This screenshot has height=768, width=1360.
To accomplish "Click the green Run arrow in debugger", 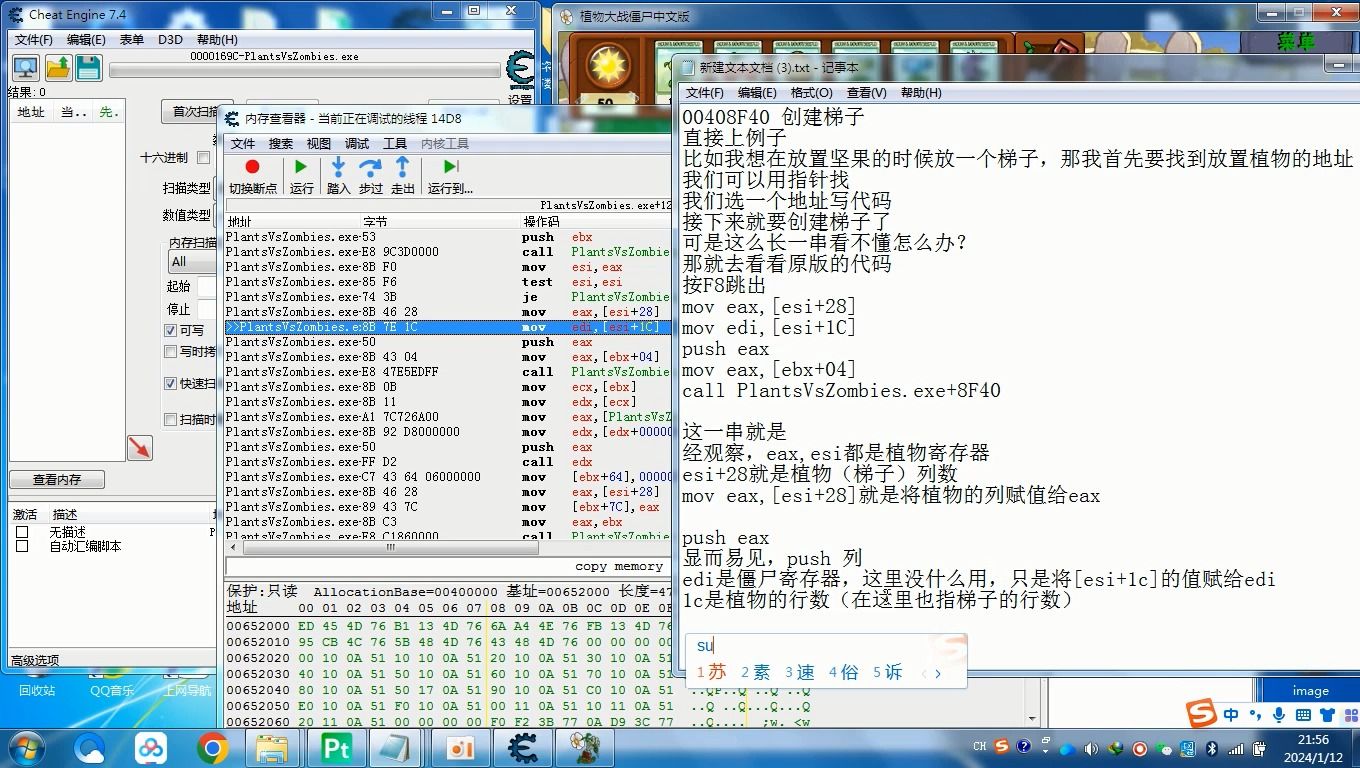I will [301, 167].
